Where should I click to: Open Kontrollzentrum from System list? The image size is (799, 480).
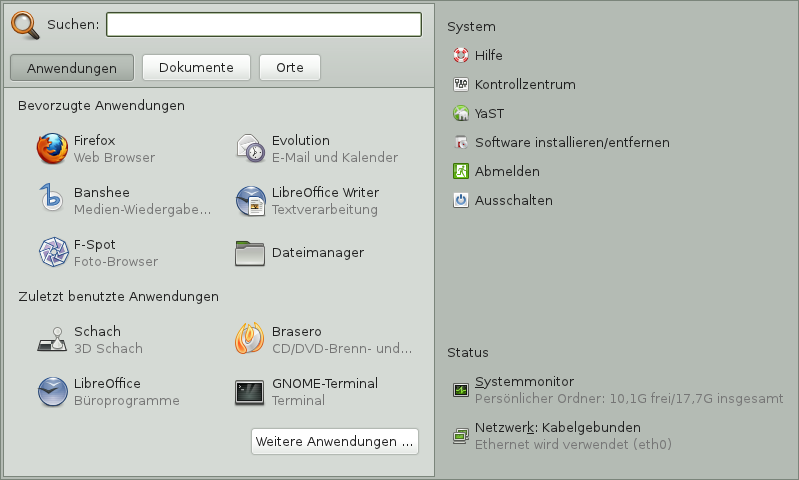coord(524,85)
